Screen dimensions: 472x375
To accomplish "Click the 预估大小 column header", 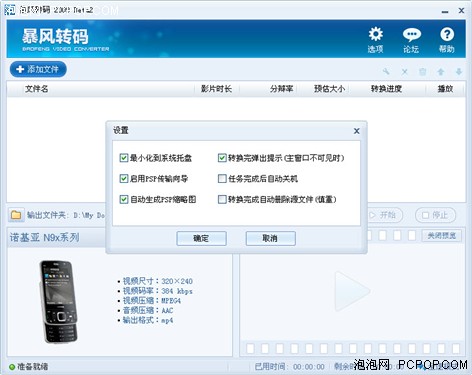I will pyautogui.click(x=329, y=89).
